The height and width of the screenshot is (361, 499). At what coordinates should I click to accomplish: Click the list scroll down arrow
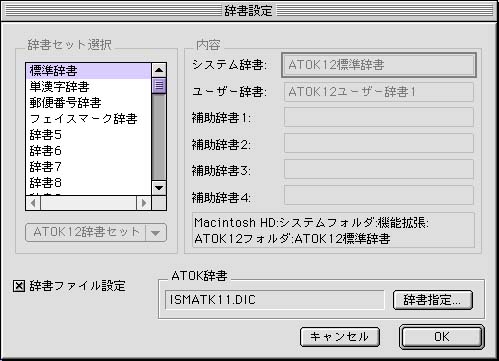coord(159,188)
